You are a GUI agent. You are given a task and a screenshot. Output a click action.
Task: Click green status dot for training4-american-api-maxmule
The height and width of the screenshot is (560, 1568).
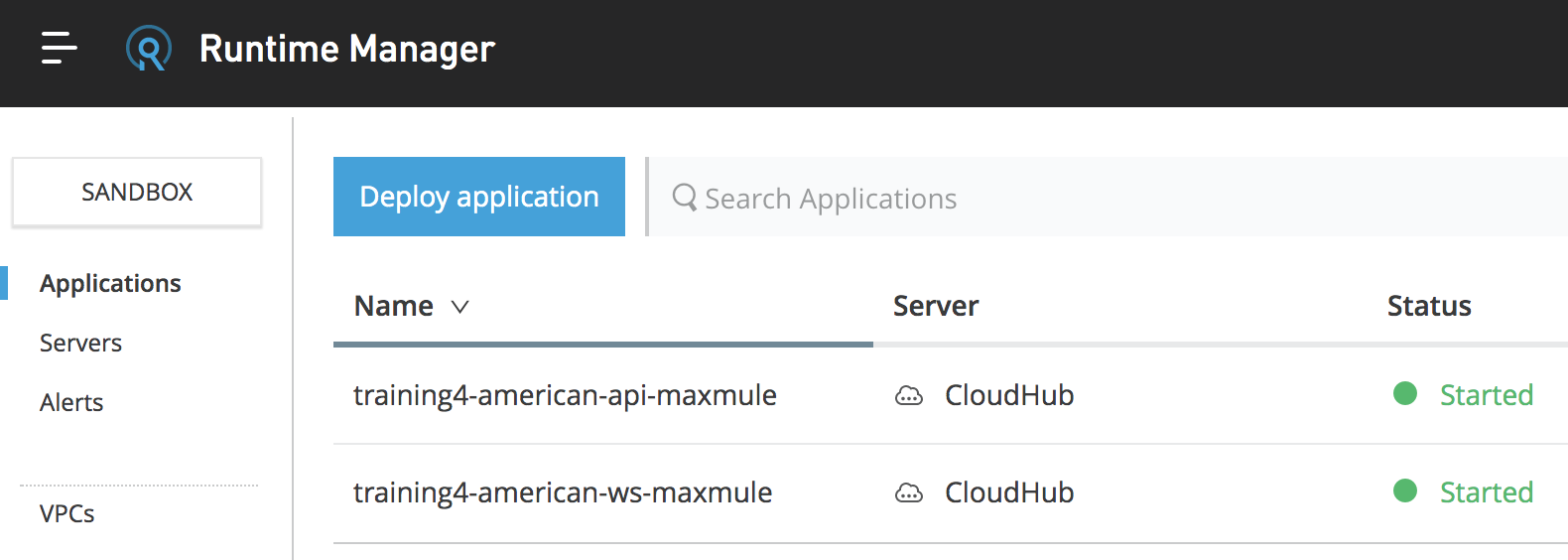click(1405, 393)
